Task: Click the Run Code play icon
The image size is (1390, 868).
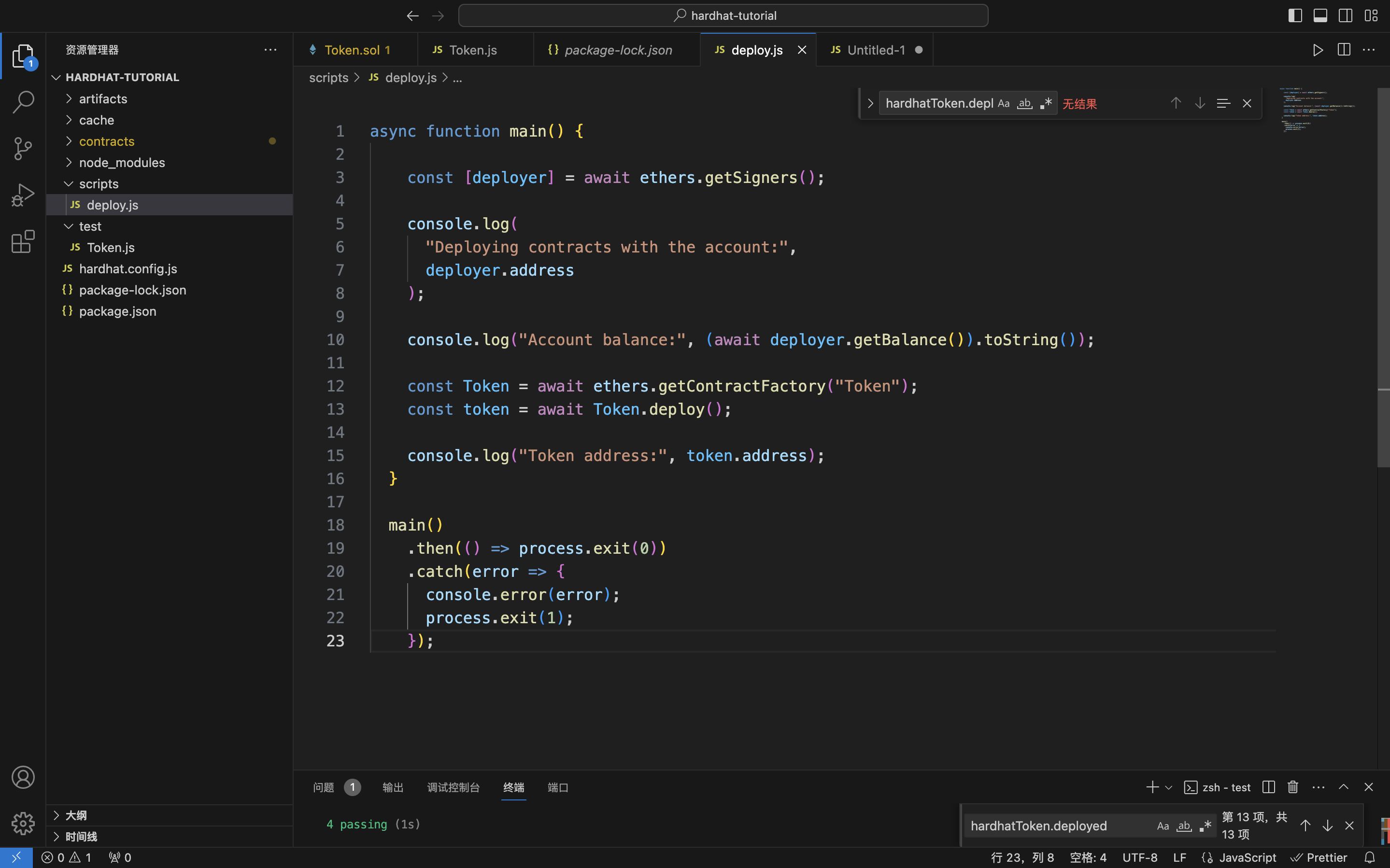Action: [x=1318, y=50]
